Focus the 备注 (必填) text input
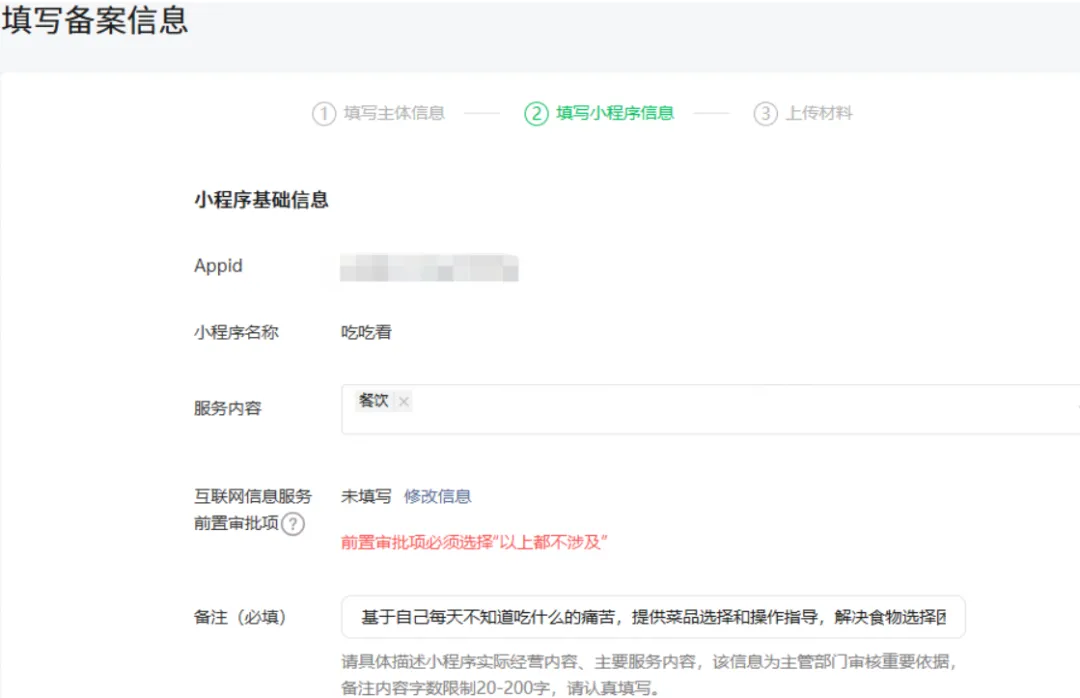This screenshot has width=1080, height=698. pos(652,617)
